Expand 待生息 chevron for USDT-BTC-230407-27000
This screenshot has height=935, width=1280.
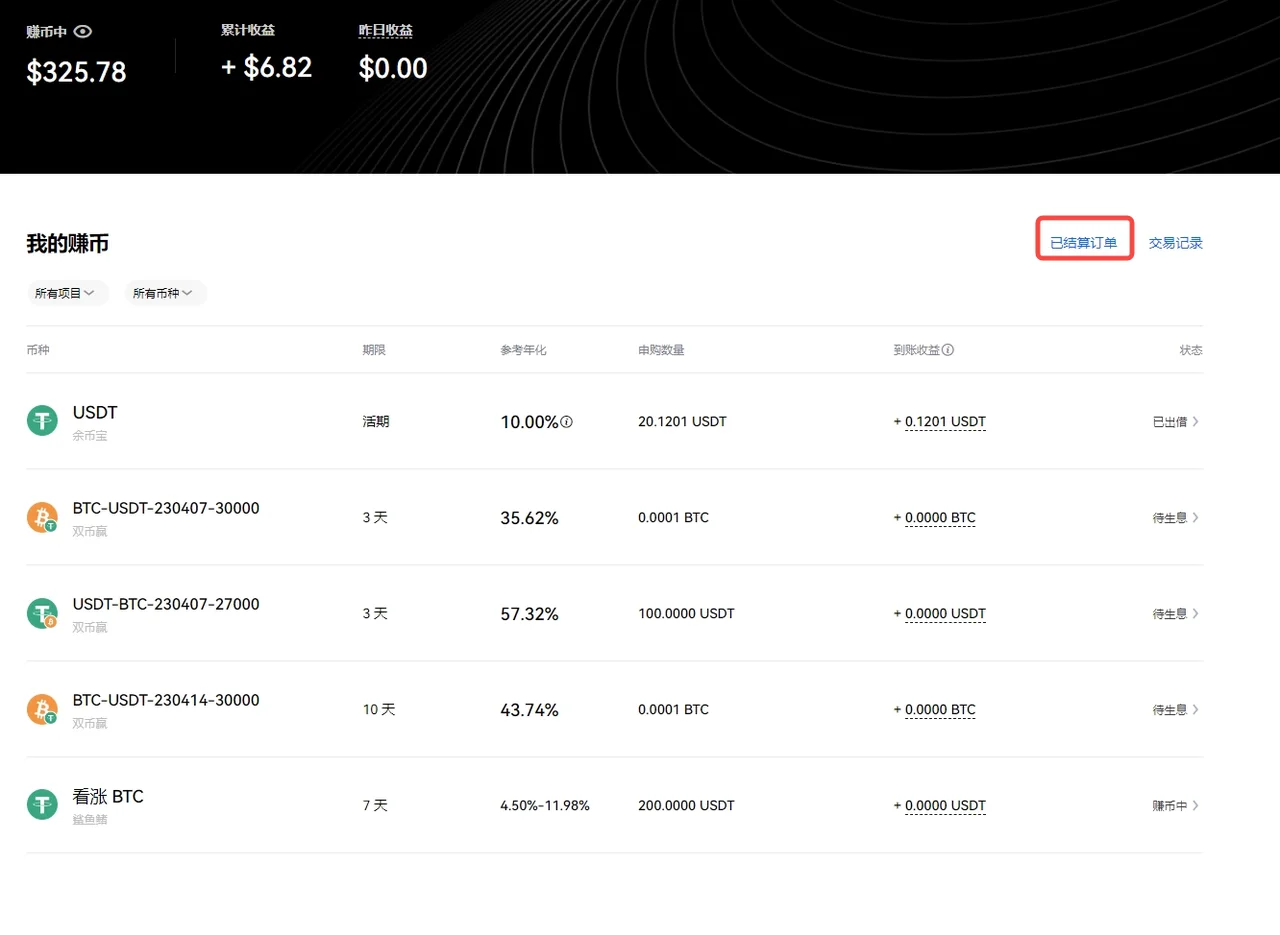[x=1196, y=613]
